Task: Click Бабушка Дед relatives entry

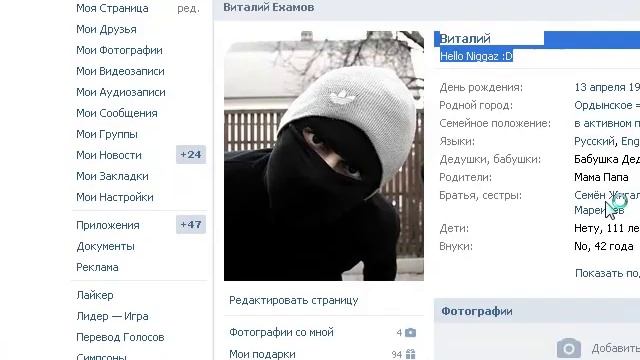Action: coord(607,159)
